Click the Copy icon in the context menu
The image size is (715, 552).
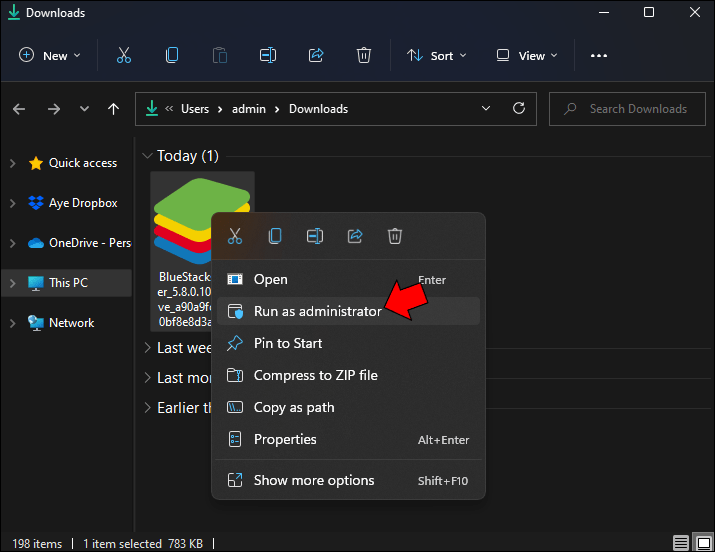(275, 236)
